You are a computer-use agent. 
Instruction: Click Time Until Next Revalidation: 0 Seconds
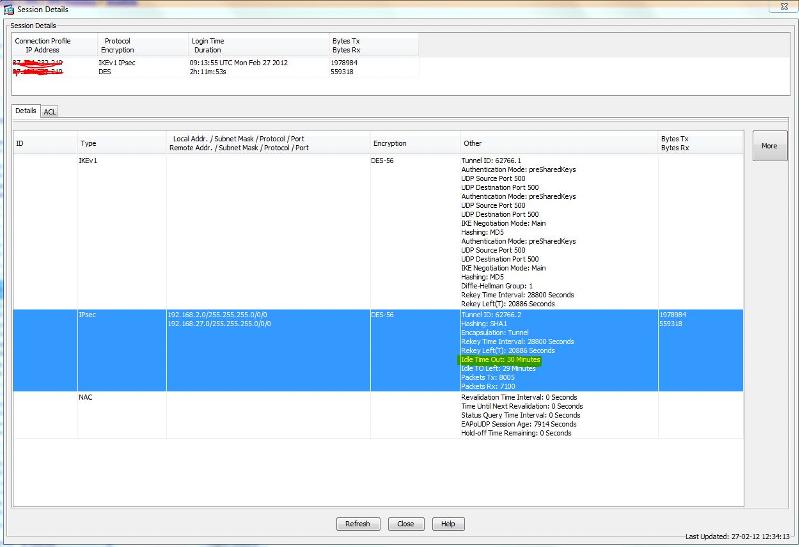pyautogui.click(x=522, y=406)
